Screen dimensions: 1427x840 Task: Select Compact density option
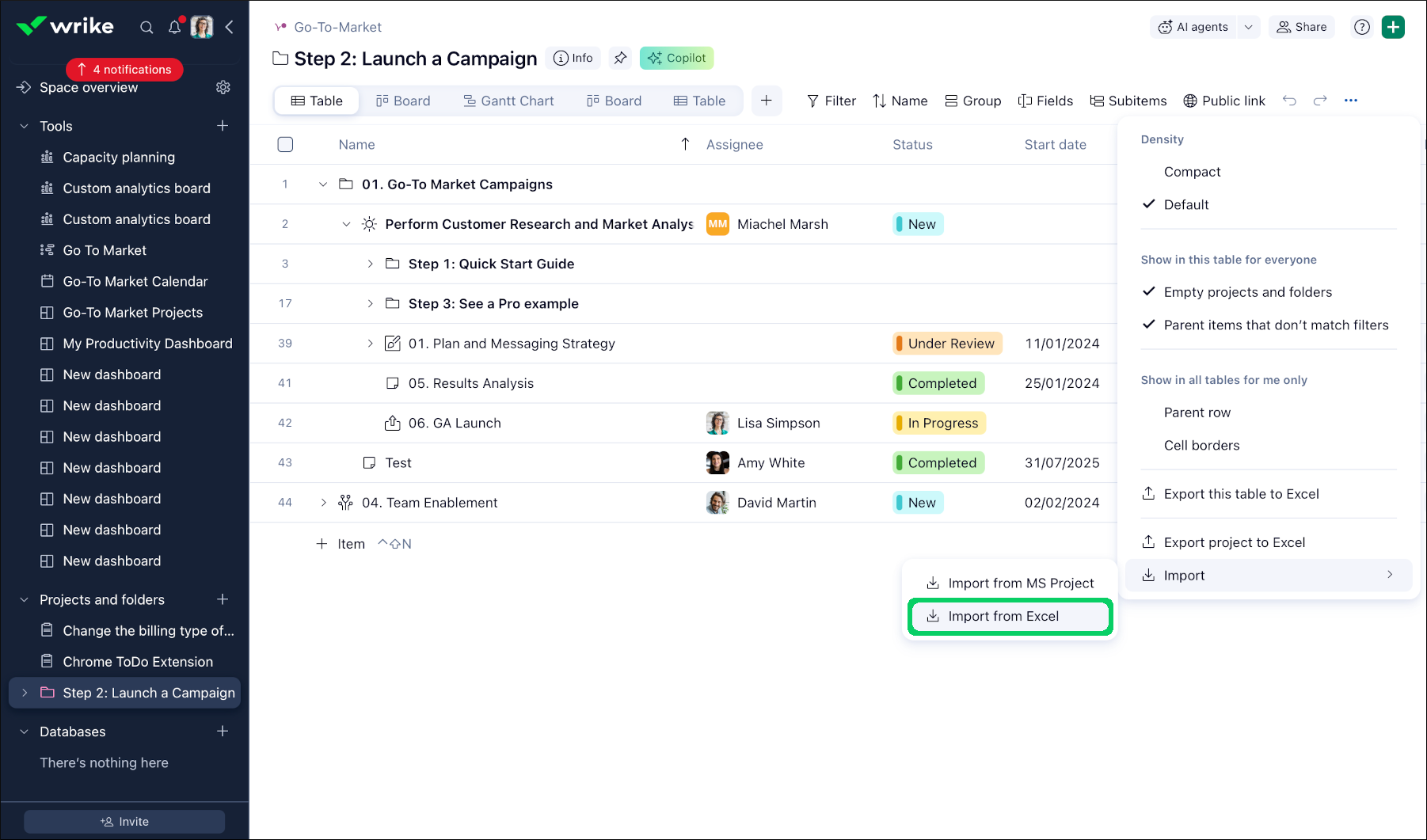click(x=1192, y=172)
